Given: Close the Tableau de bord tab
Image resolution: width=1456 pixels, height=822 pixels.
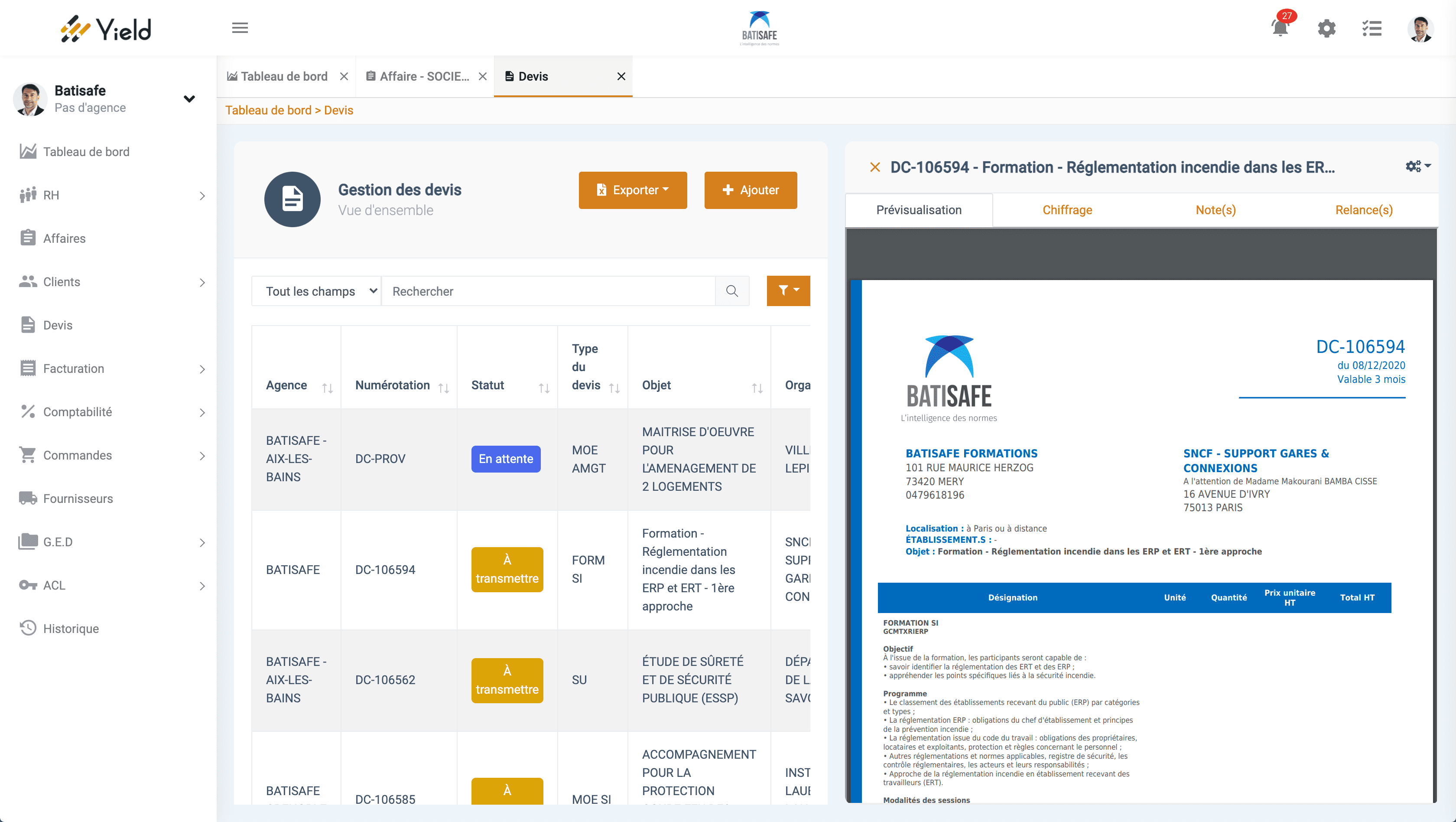Looking at the screenshot, I should pos(344,76).
